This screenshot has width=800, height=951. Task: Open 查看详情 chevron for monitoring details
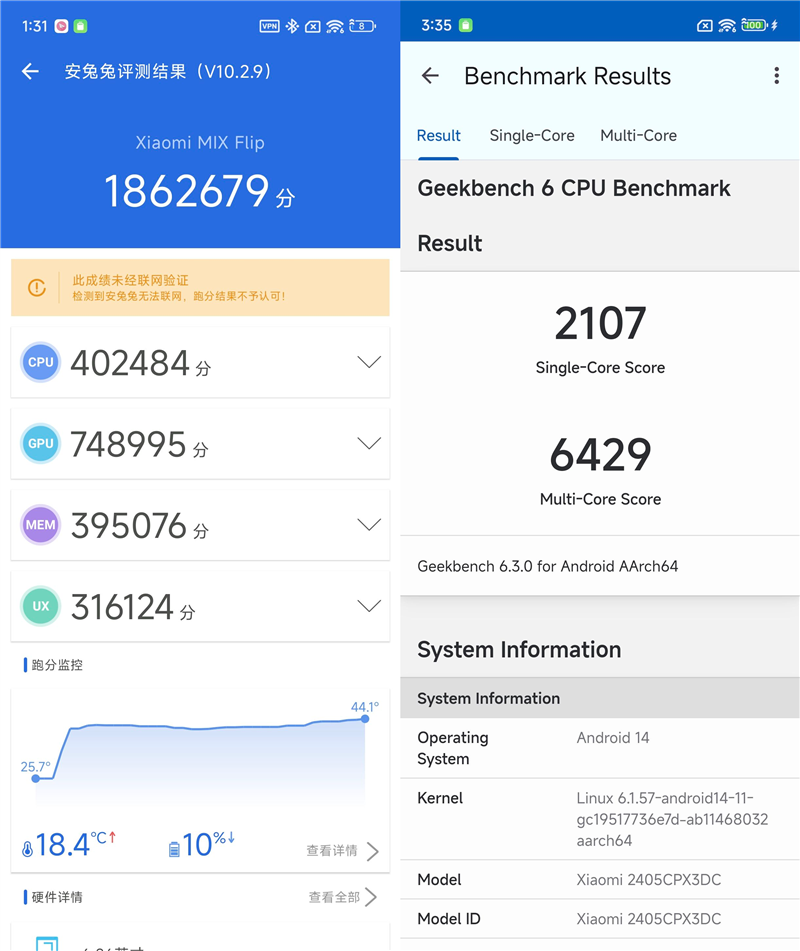[373, 851]
